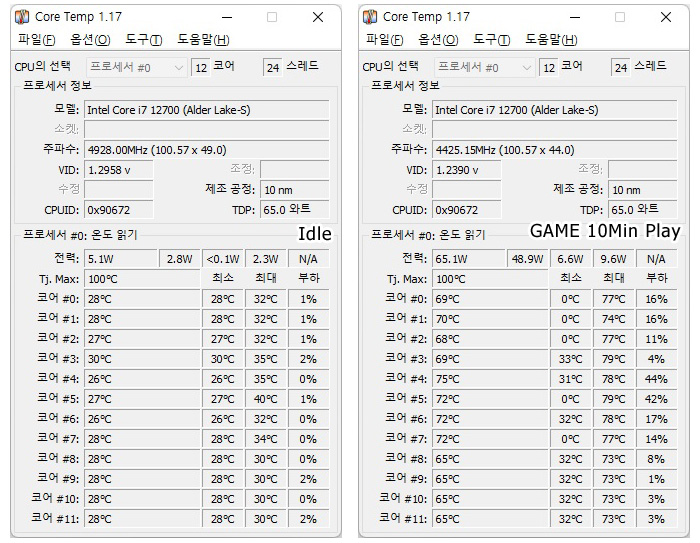Close the Idle Core Temp window
The width and height of the screenshot is (700, 543).
click(318, 17)
